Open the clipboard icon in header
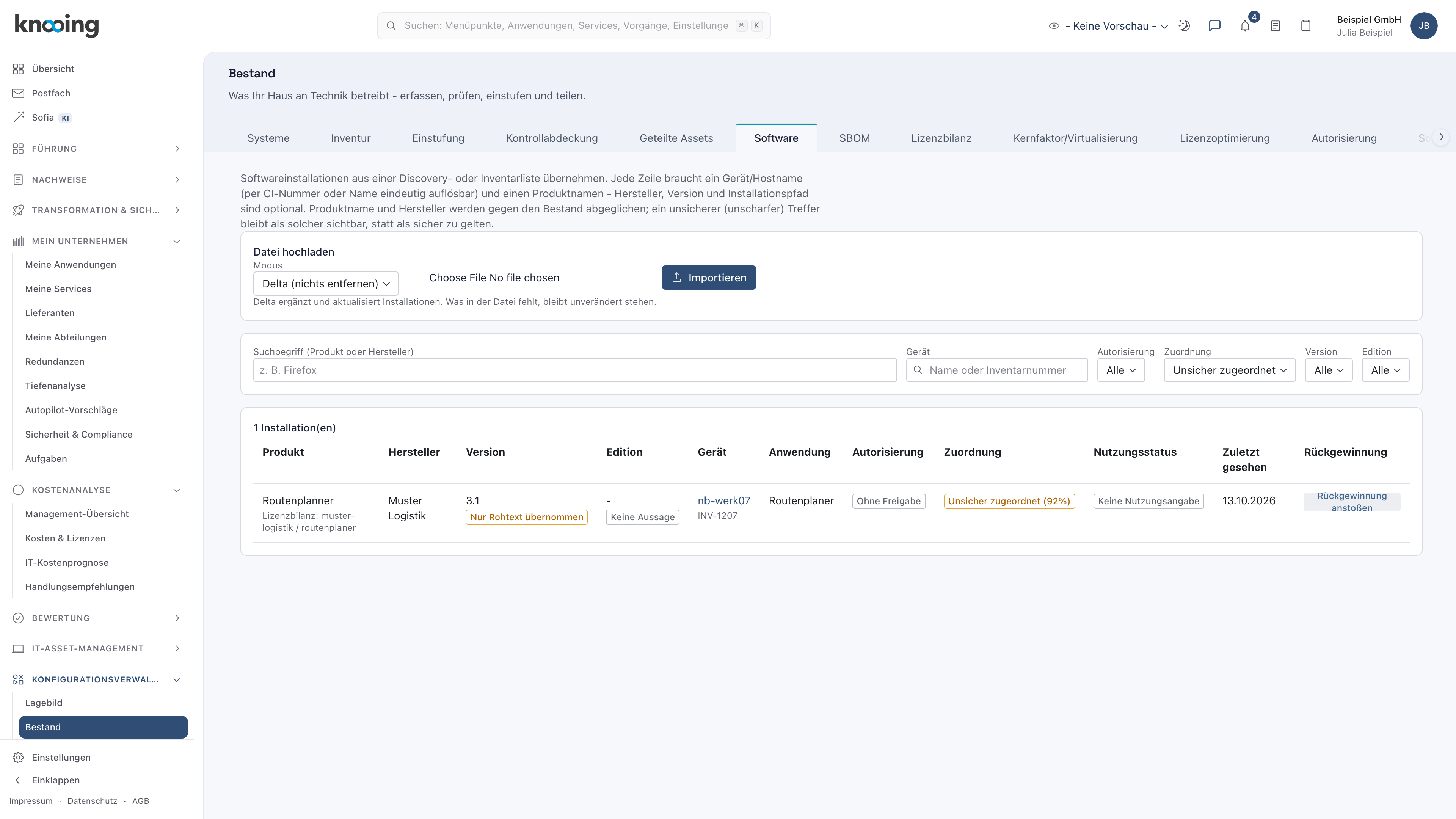The image size is (1456, 819). (1305, 25)
